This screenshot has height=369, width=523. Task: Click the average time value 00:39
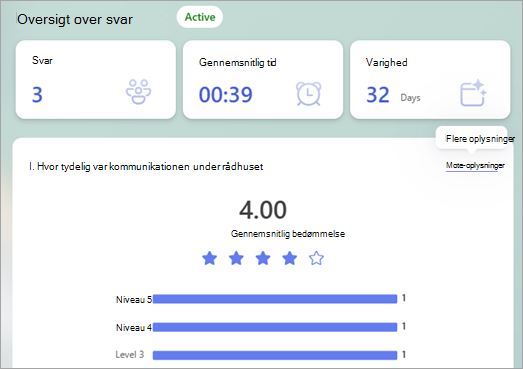[x=225, y=95]
